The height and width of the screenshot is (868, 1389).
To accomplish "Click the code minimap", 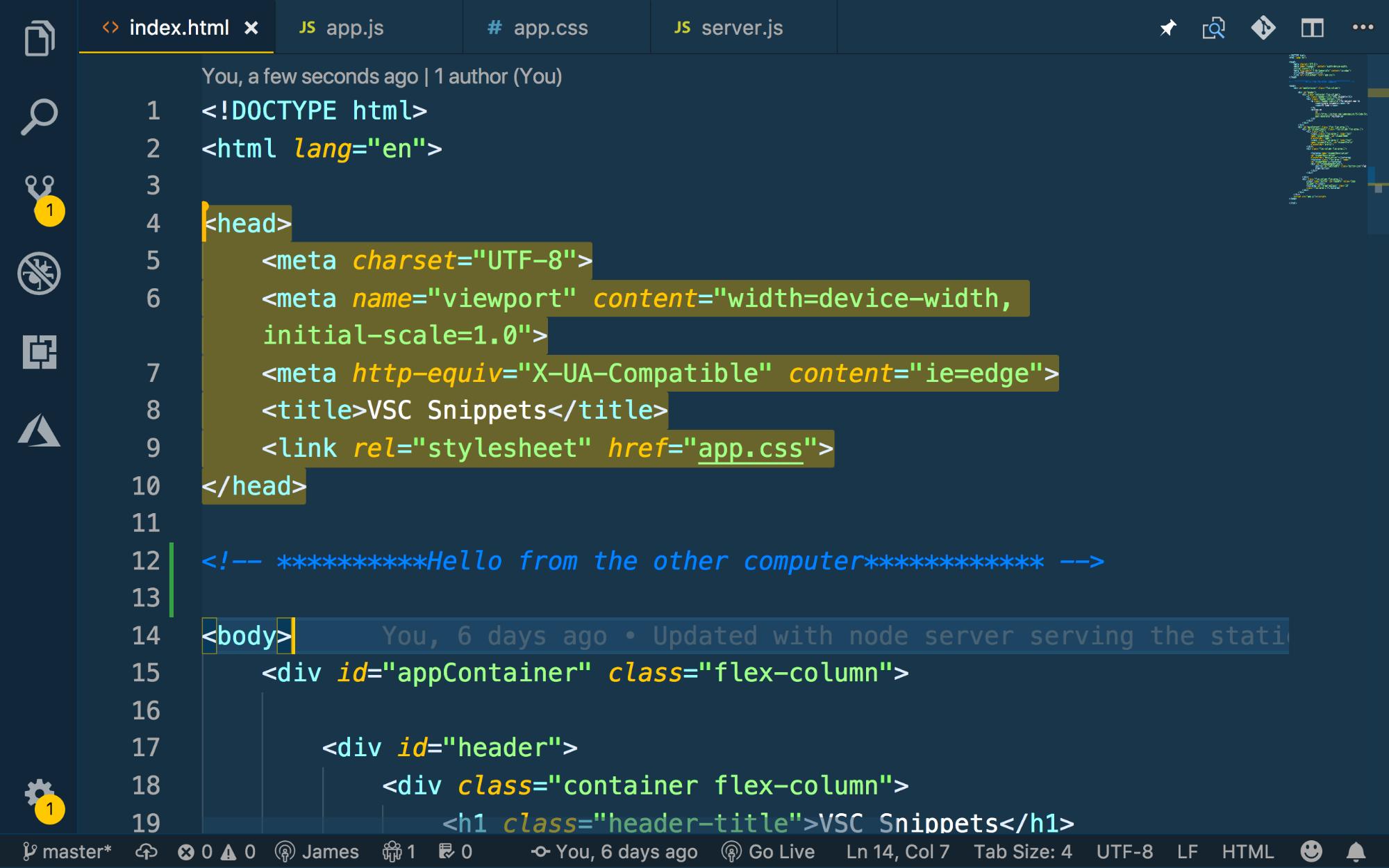I will 1326,129.
